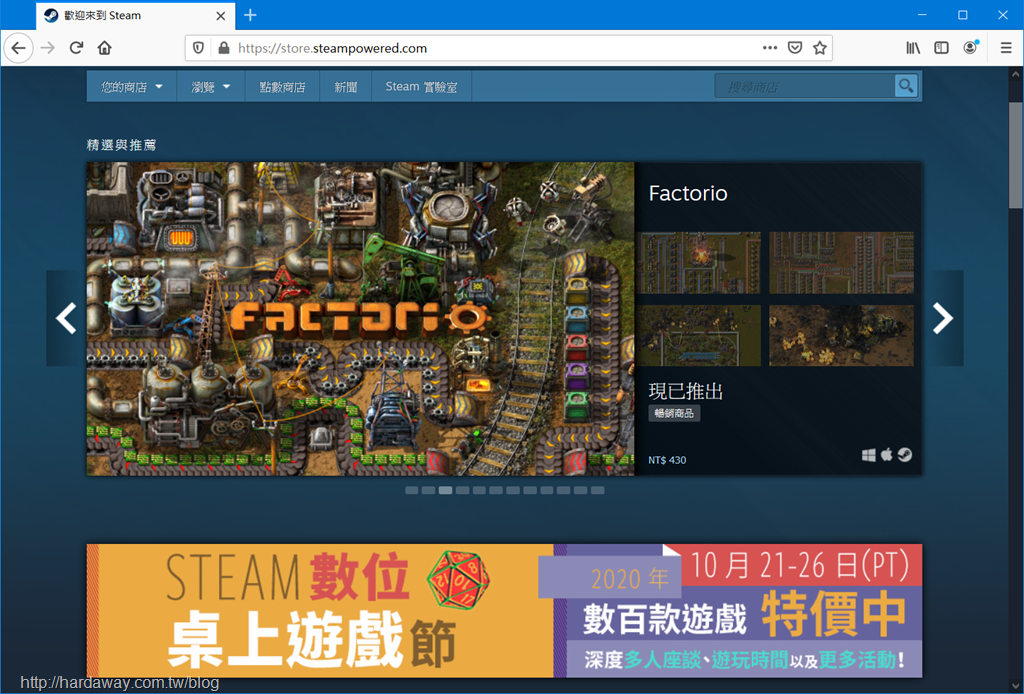The image size is (1024, 694).
Task: Go back to the previous page
Action: (18, 48)
